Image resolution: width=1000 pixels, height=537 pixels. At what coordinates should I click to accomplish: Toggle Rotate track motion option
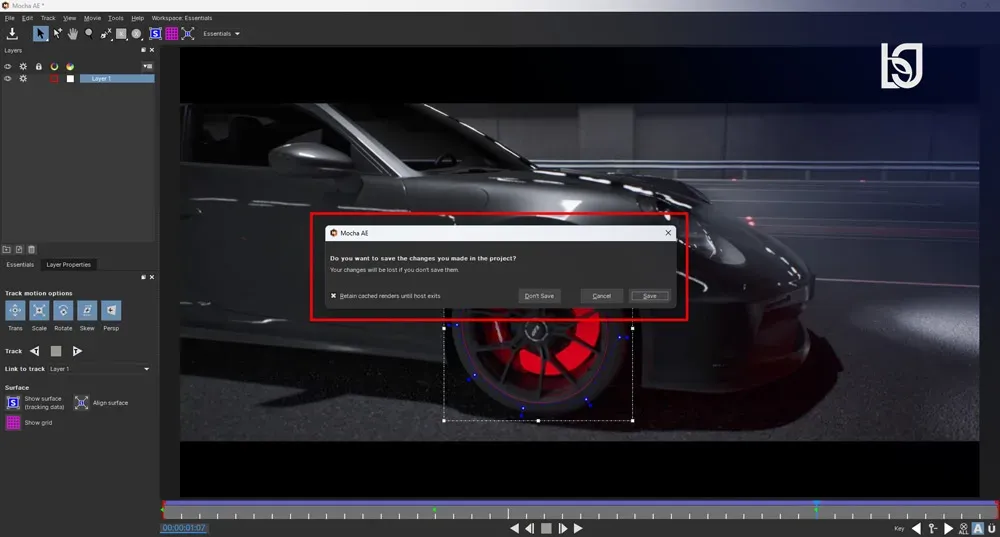coord(63,311)
